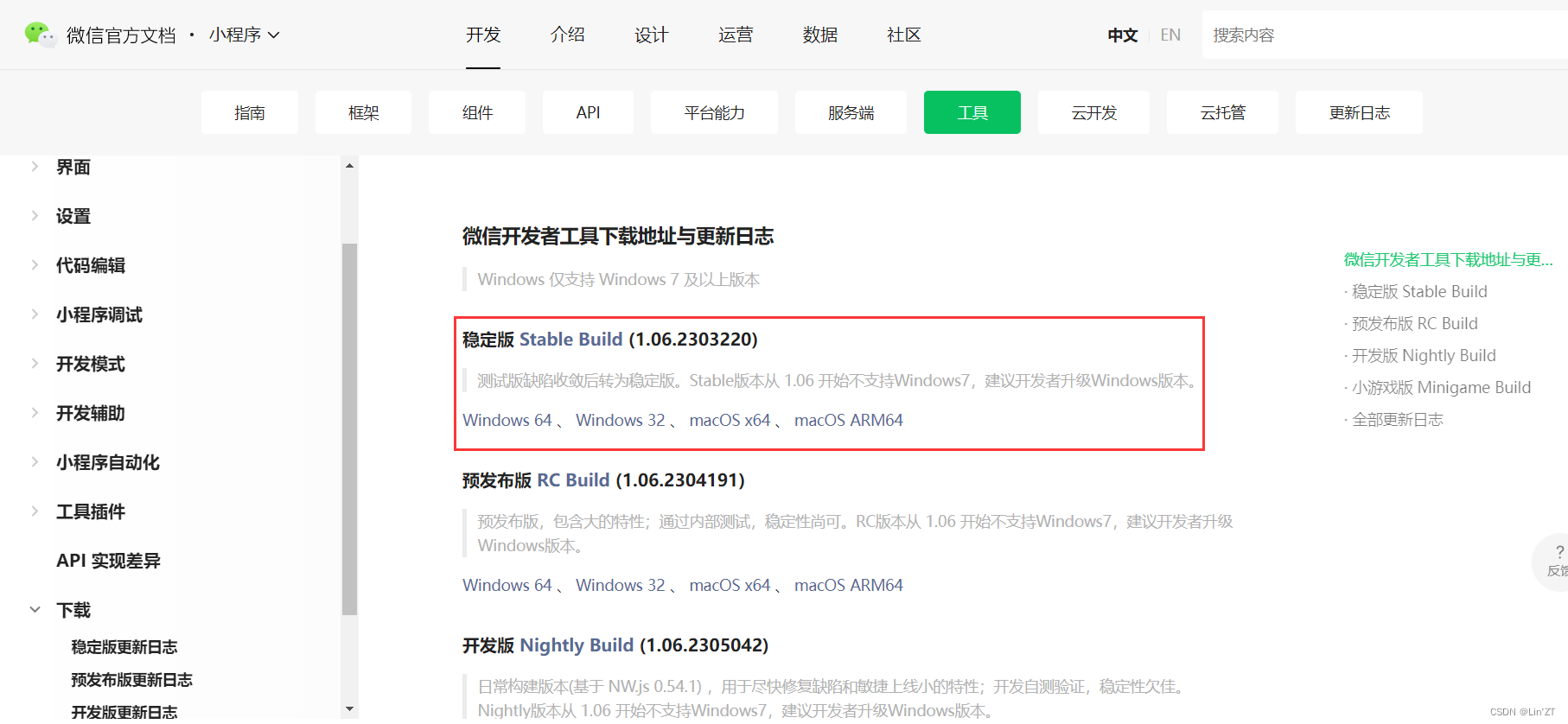This screenshot has height=724, width=1568.
Task: Expand the 小程序自动化 sidebar chevron
Action: click(x=35, y=462)
